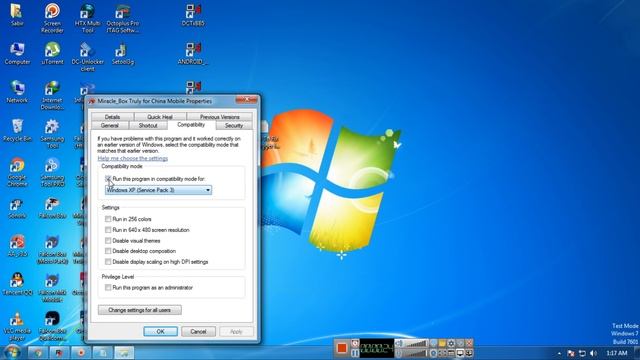Launch Screen Recorder desktop shortcut
This screenshot has width=640, height=360.
coord(52,18)
